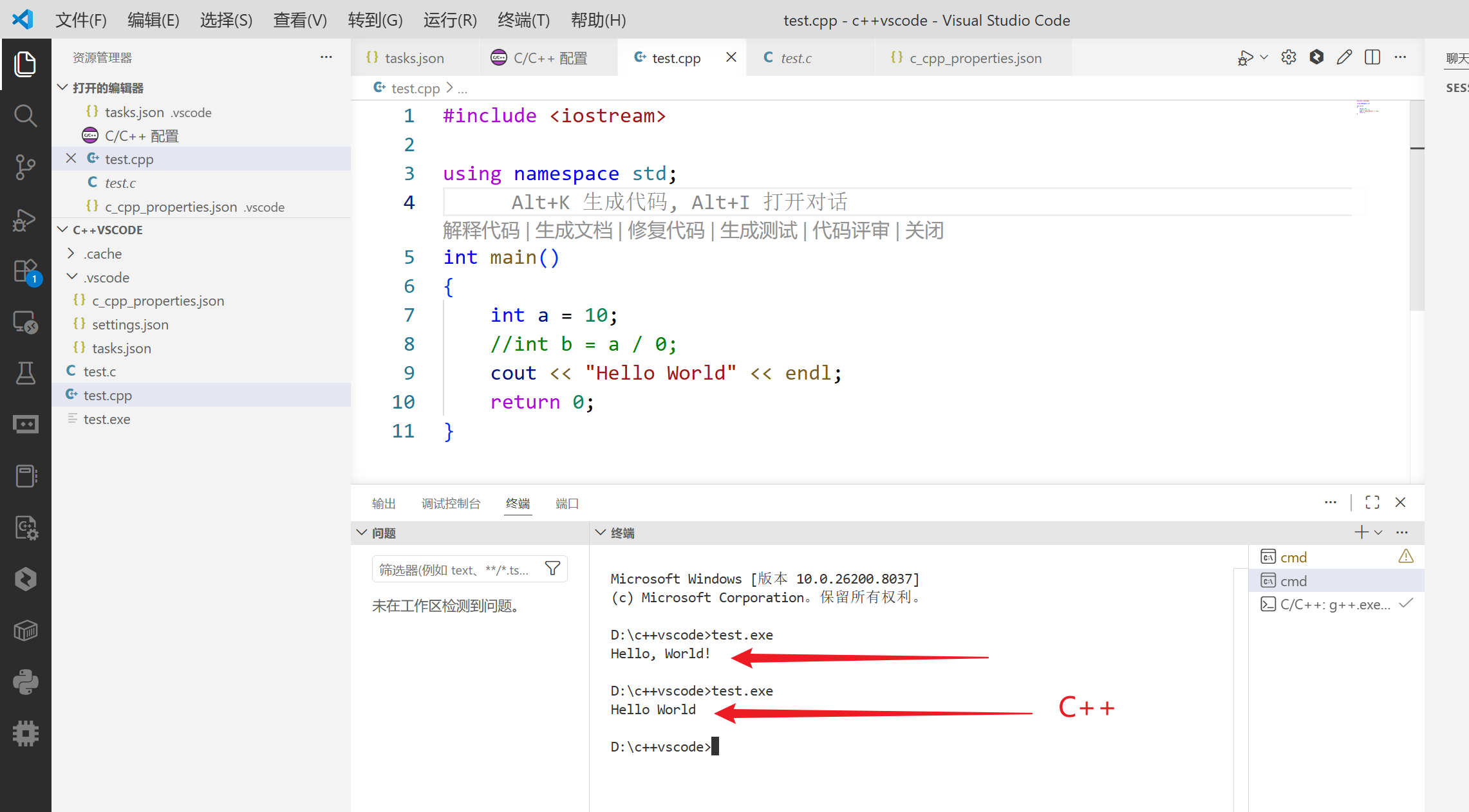Open the Python icon in activity bar
The height and width of the screenshot is (812, 1469).
tap(25, 682)
